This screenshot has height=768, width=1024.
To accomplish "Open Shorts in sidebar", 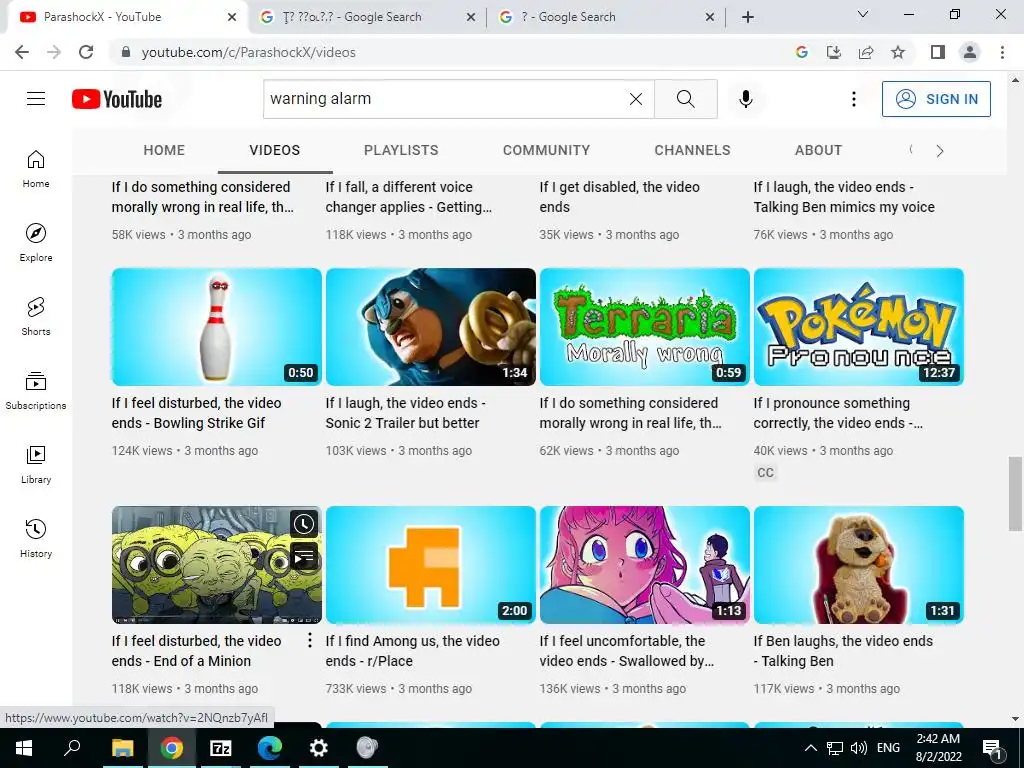I will point(36,316).
